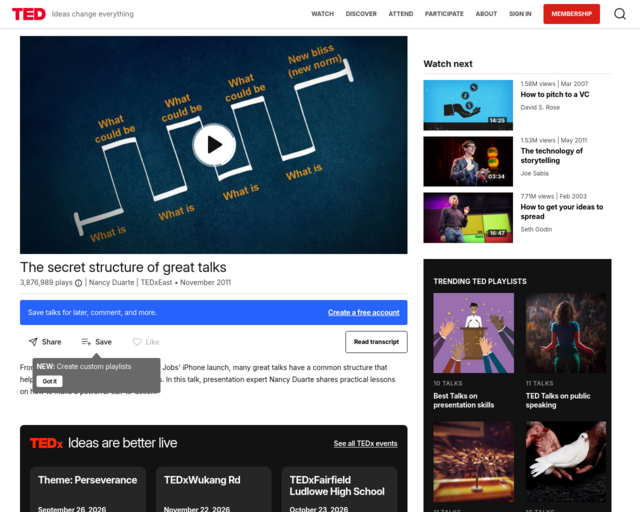Viewport: 640px width, 512px height.
Task: Click How to pitch to a VC title
Action: [x=554, y=94]
